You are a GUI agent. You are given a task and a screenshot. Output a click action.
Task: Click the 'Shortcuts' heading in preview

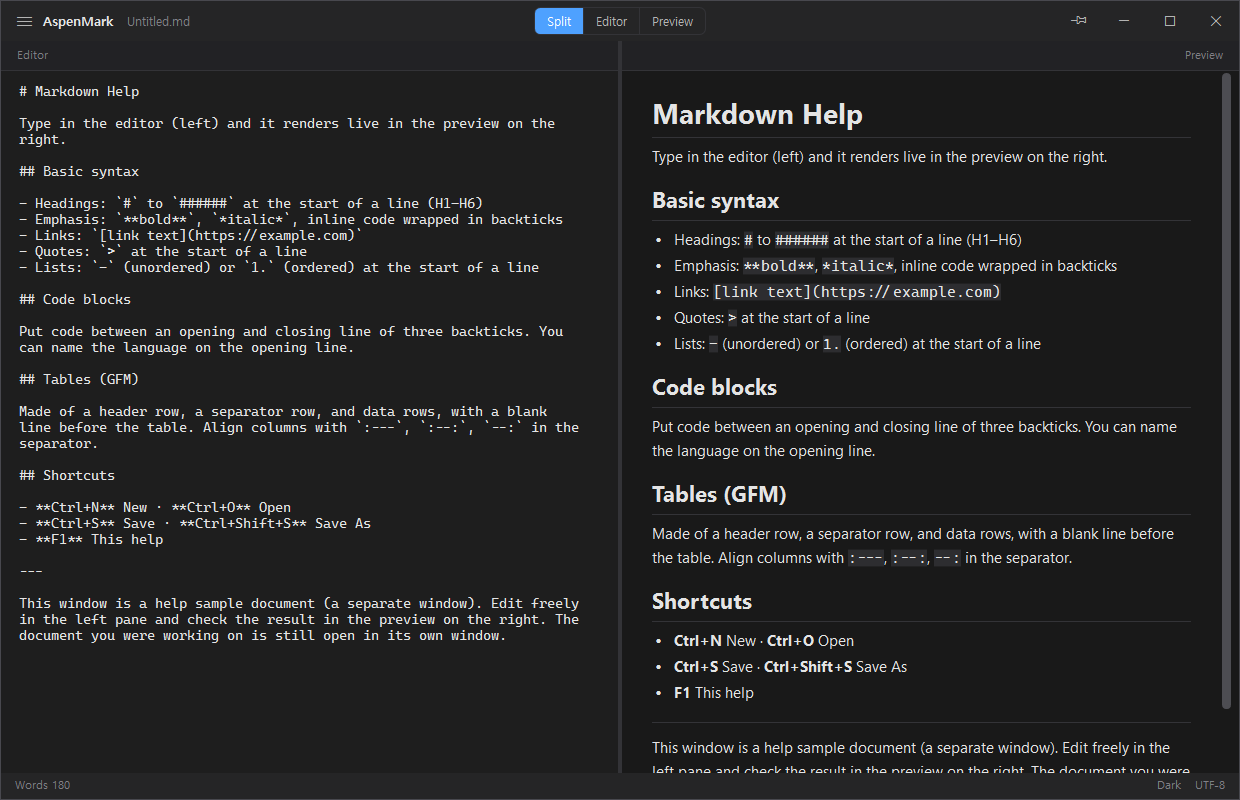701,601
